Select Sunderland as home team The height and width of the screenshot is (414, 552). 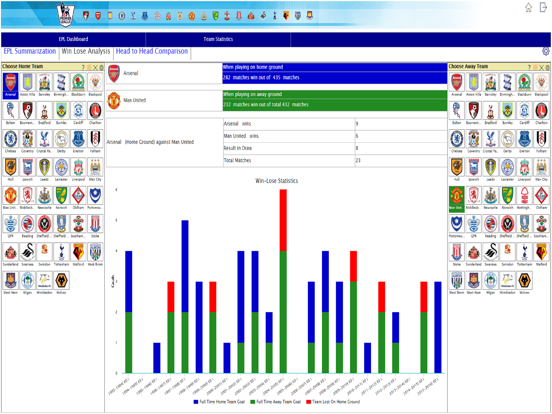[11, 254]
